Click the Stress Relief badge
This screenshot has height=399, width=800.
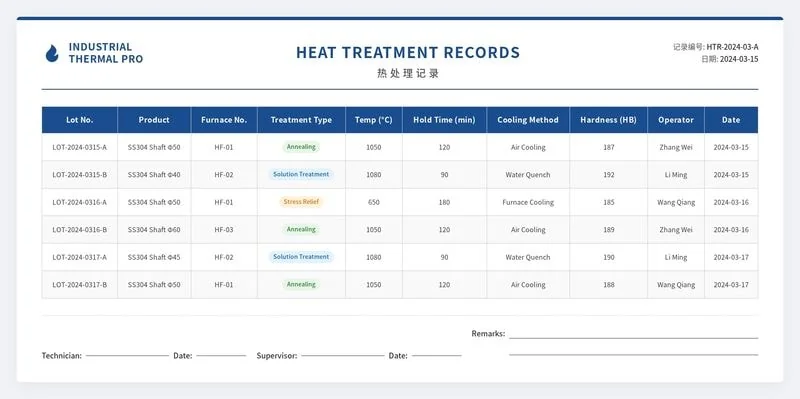pyautogui.click(x=301, y=202)
